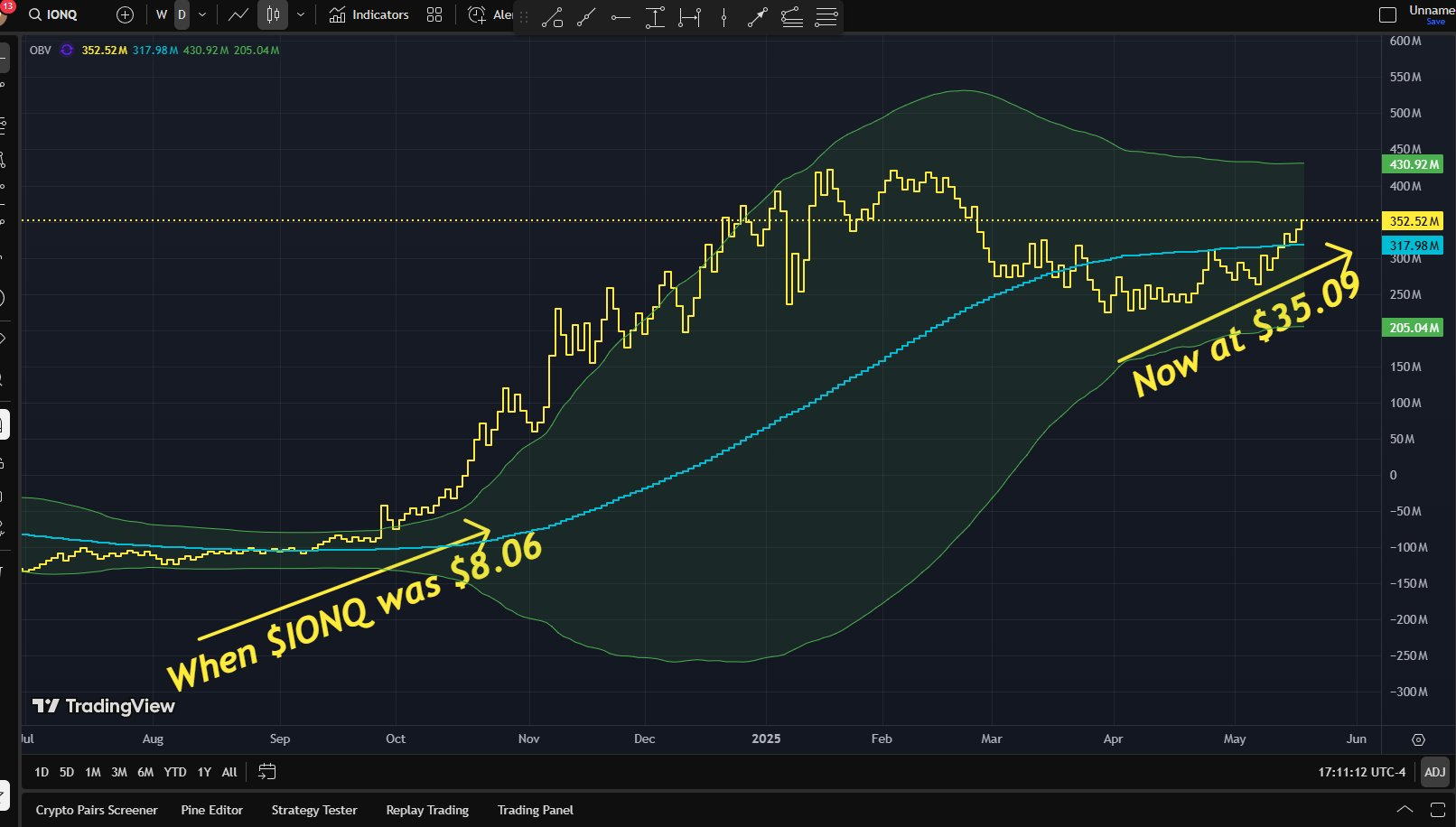Click the 2025 label on the time axis
This screenshot has height=827, width=1456.
766,739
